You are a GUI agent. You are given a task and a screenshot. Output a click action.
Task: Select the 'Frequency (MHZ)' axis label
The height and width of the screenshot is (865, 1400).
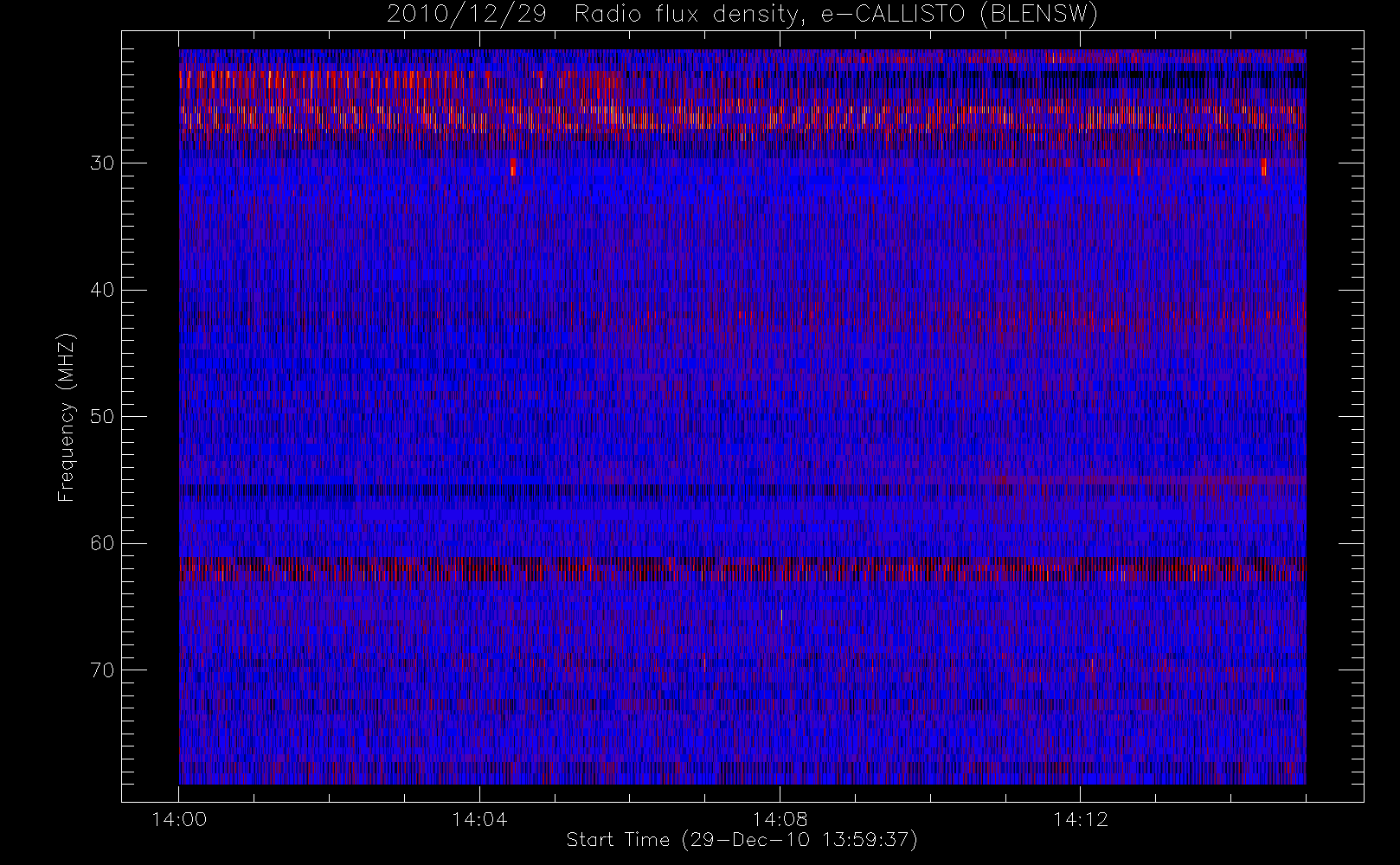pyautogui.click(x=67, y=417)
